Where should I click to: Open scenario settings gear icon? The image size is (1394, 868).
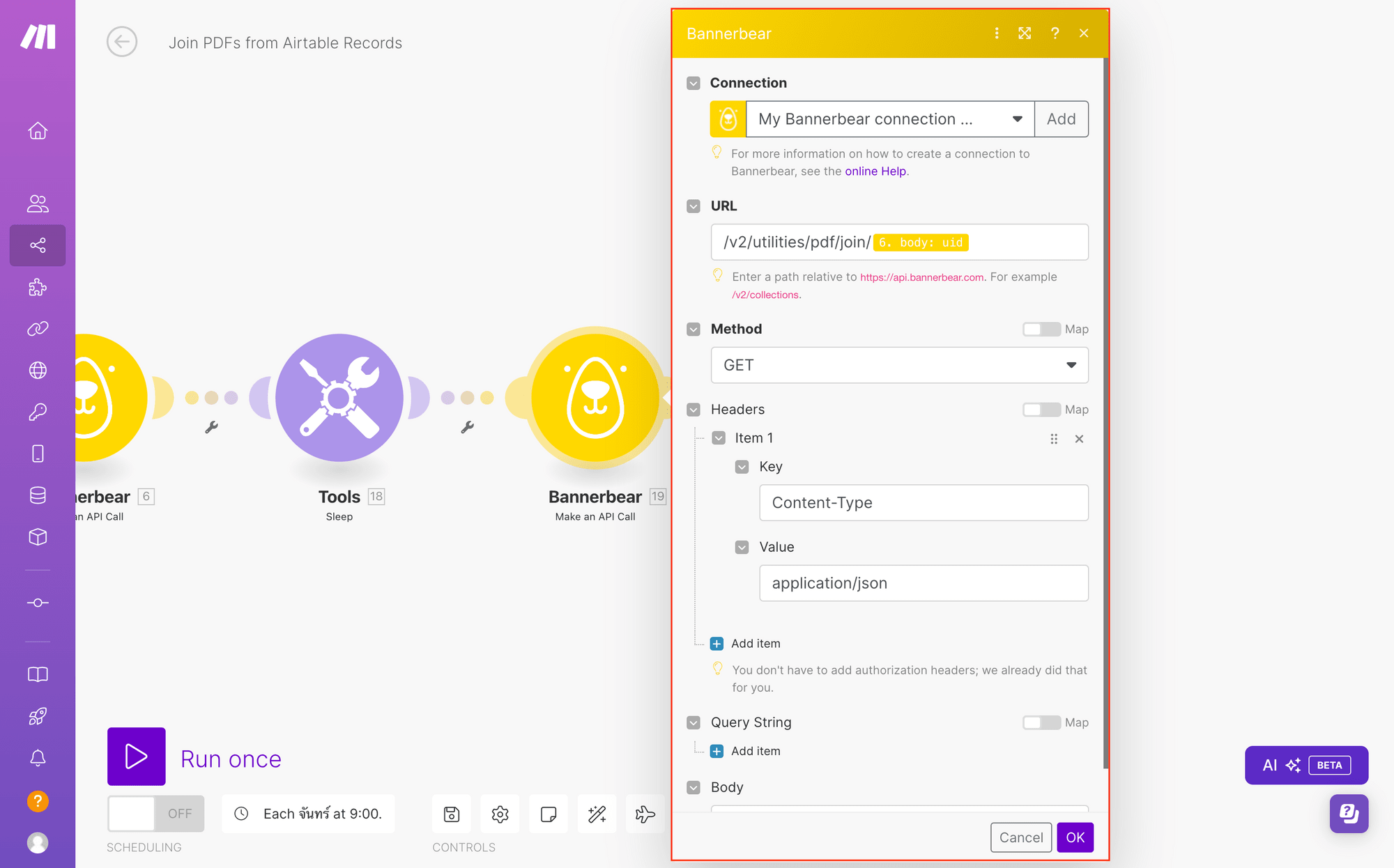click(500, 814)
